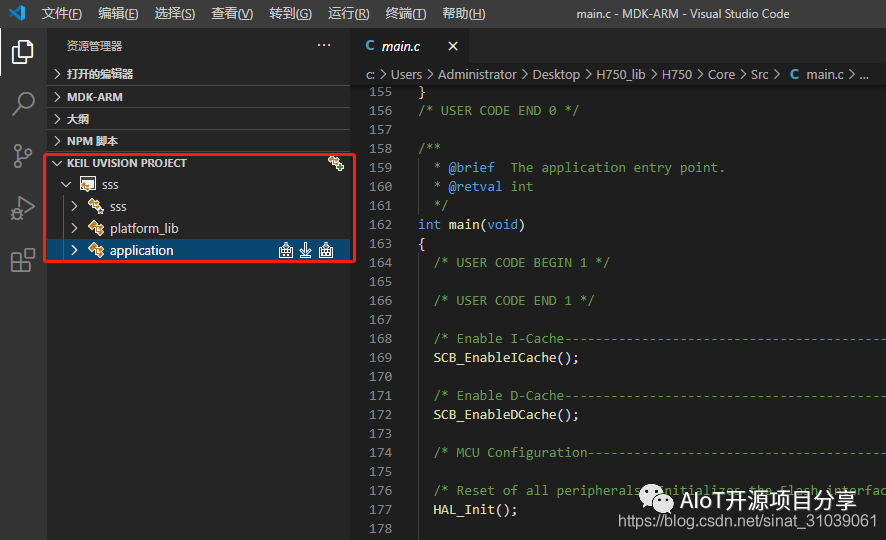
Task: Click H750_lib in the breadcrumb path
Action: pyautogui.click(x=620, y=75)
